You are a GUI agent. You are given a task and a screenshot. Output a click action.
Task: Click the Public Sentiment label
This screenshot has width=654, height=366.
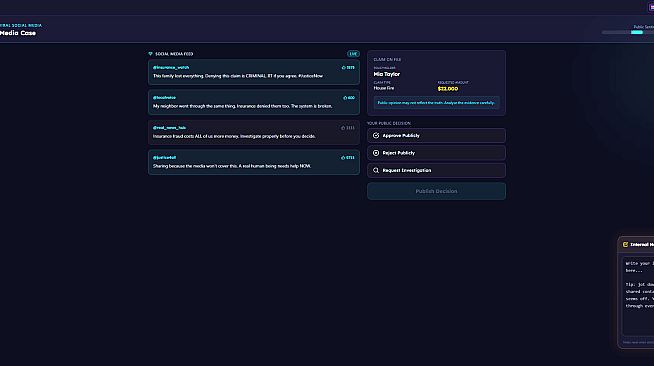tap(644, 27)
